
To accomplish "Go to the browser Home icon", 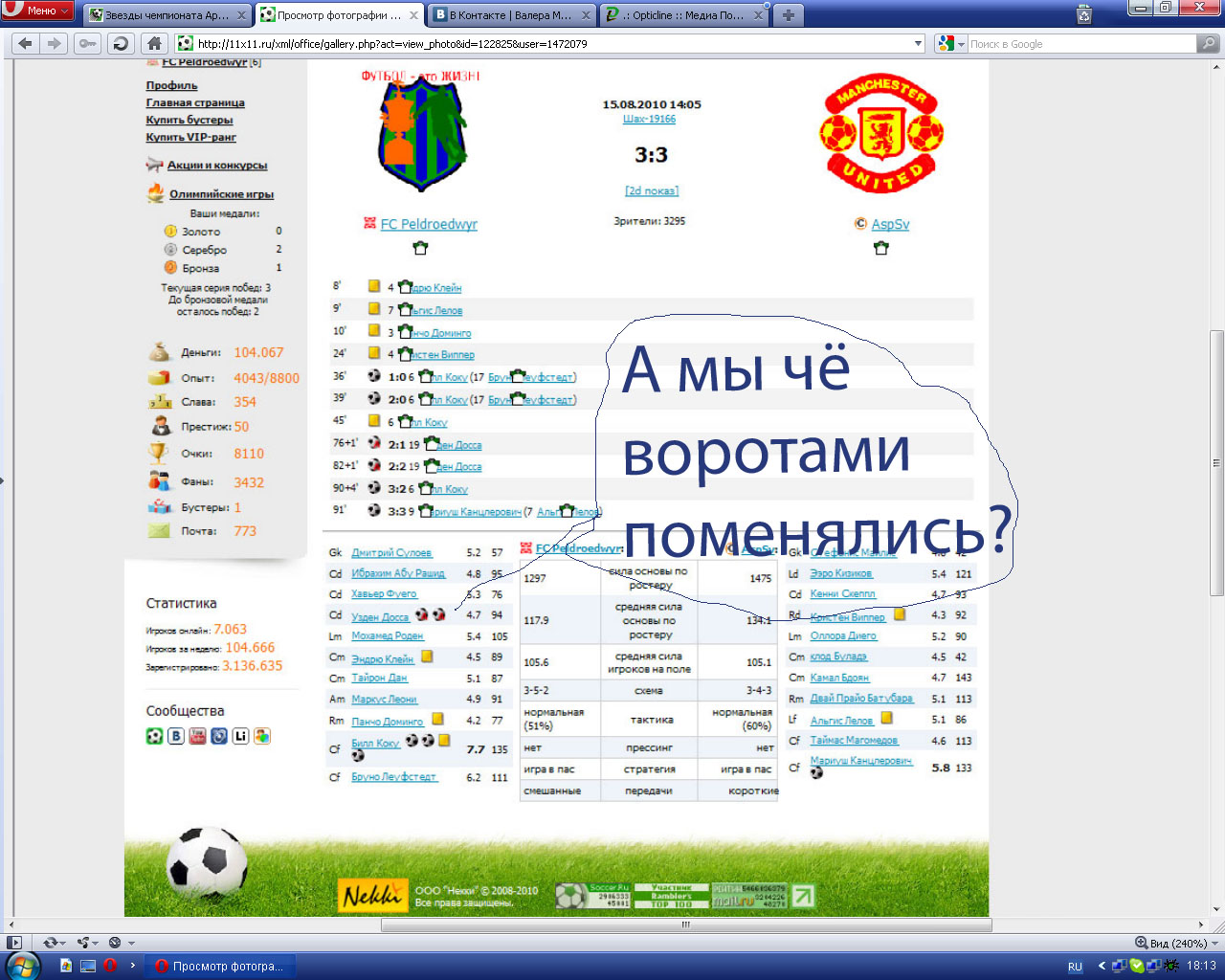I will (153, 43).
